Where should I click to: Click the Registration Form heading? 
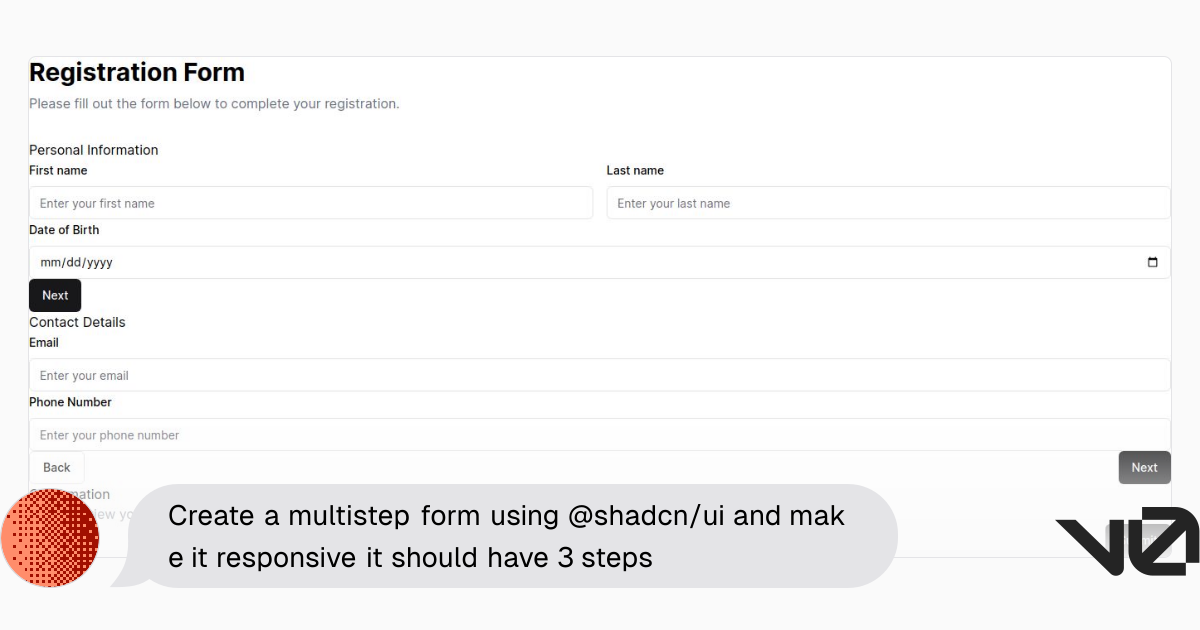[137, 72]
